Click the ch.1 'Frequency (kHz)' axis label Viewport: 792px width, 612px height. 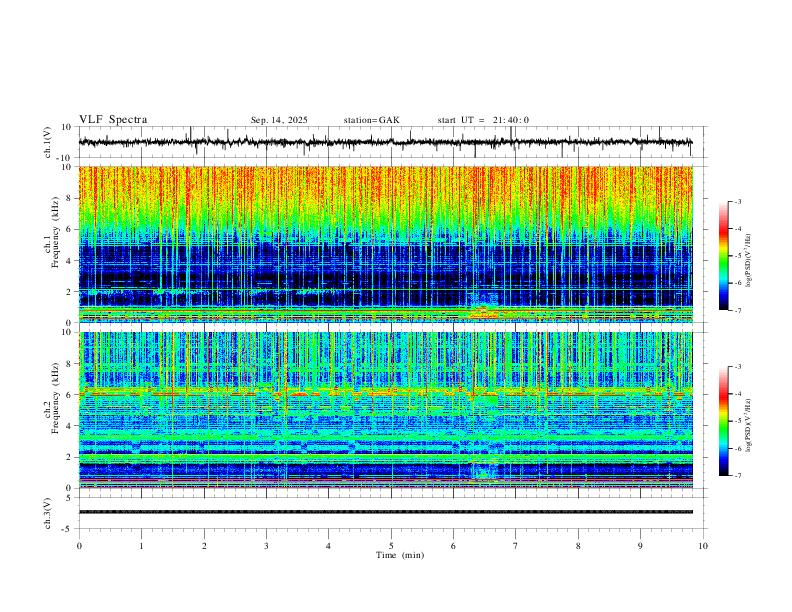[55, 233]
